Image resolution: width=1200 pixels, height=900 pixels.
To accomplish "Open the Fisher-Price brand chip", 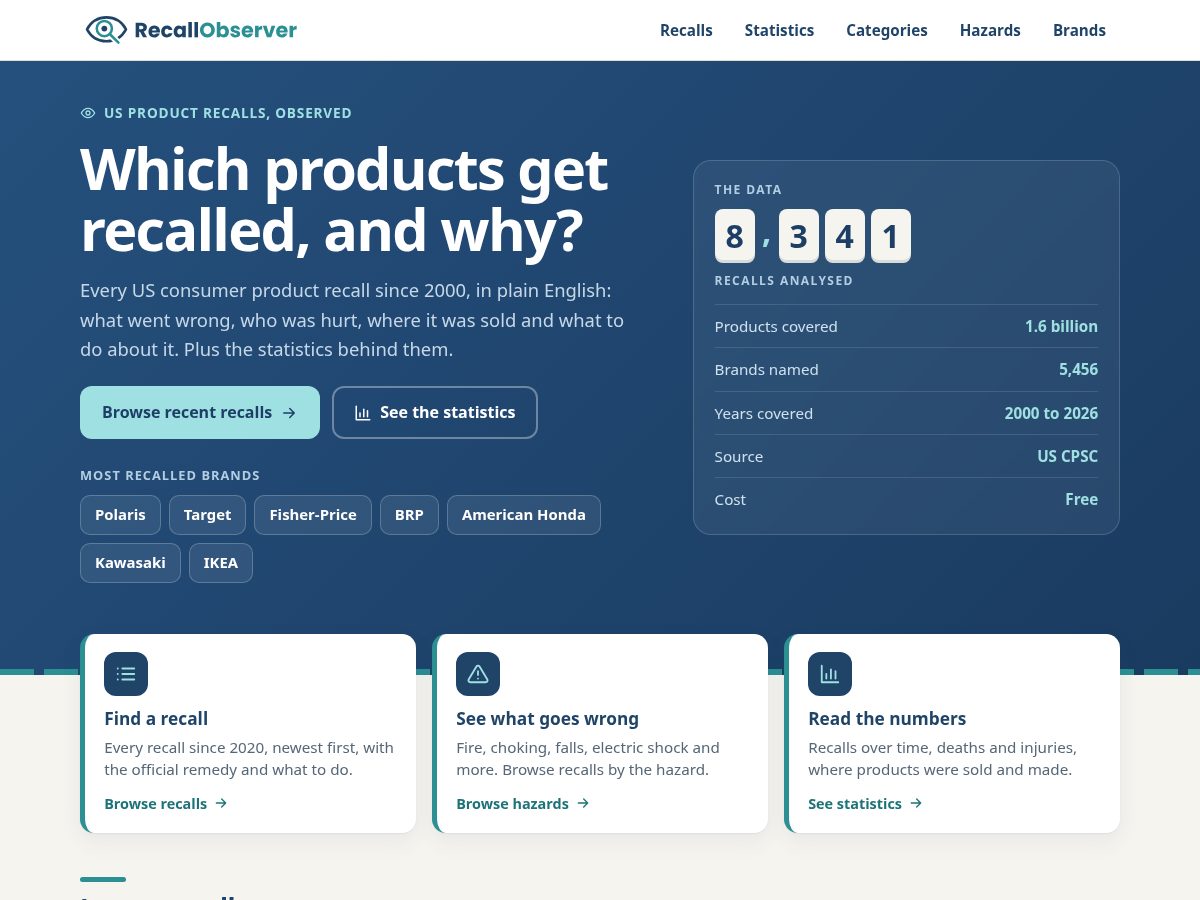I will coord(313,515).
